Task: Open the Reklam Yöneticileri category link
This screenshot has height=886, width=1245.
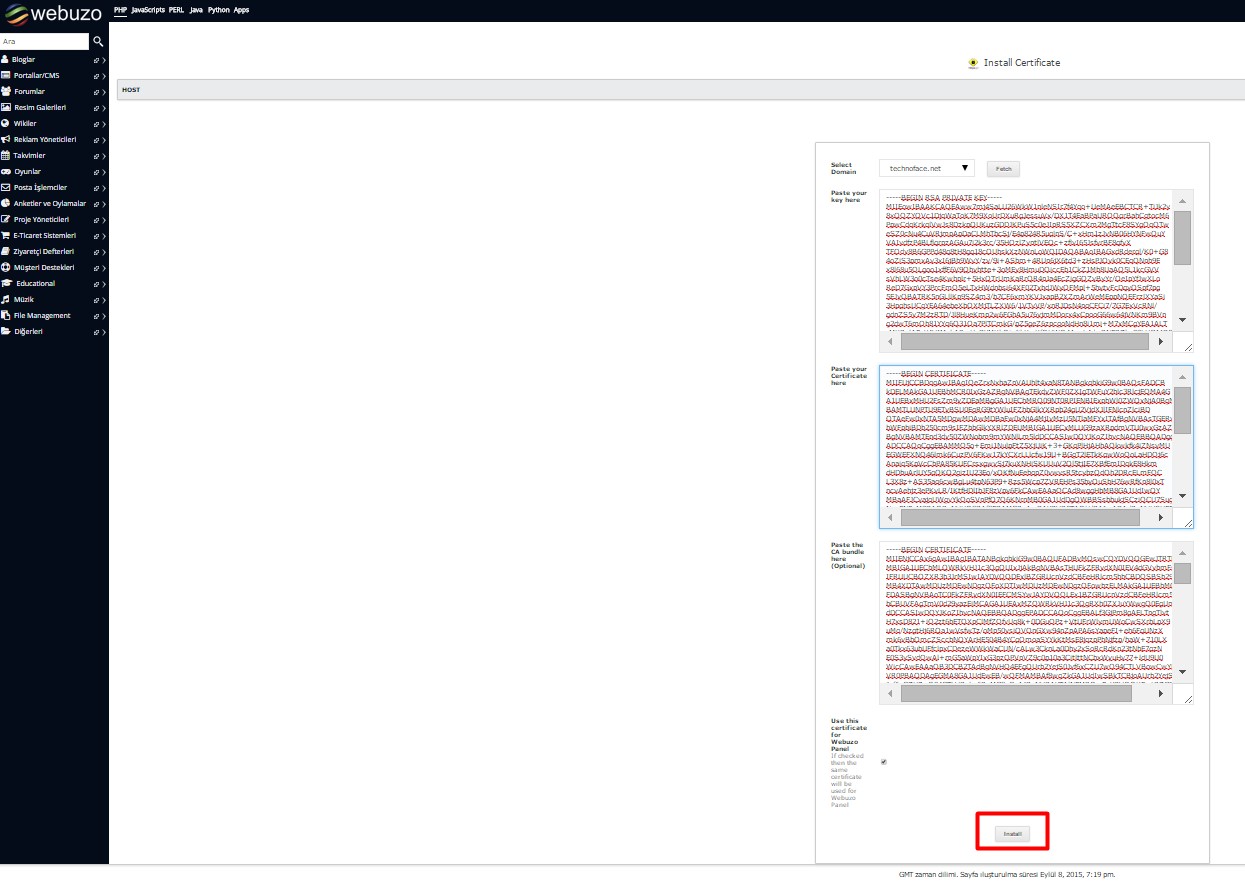Action: (45, 139)
